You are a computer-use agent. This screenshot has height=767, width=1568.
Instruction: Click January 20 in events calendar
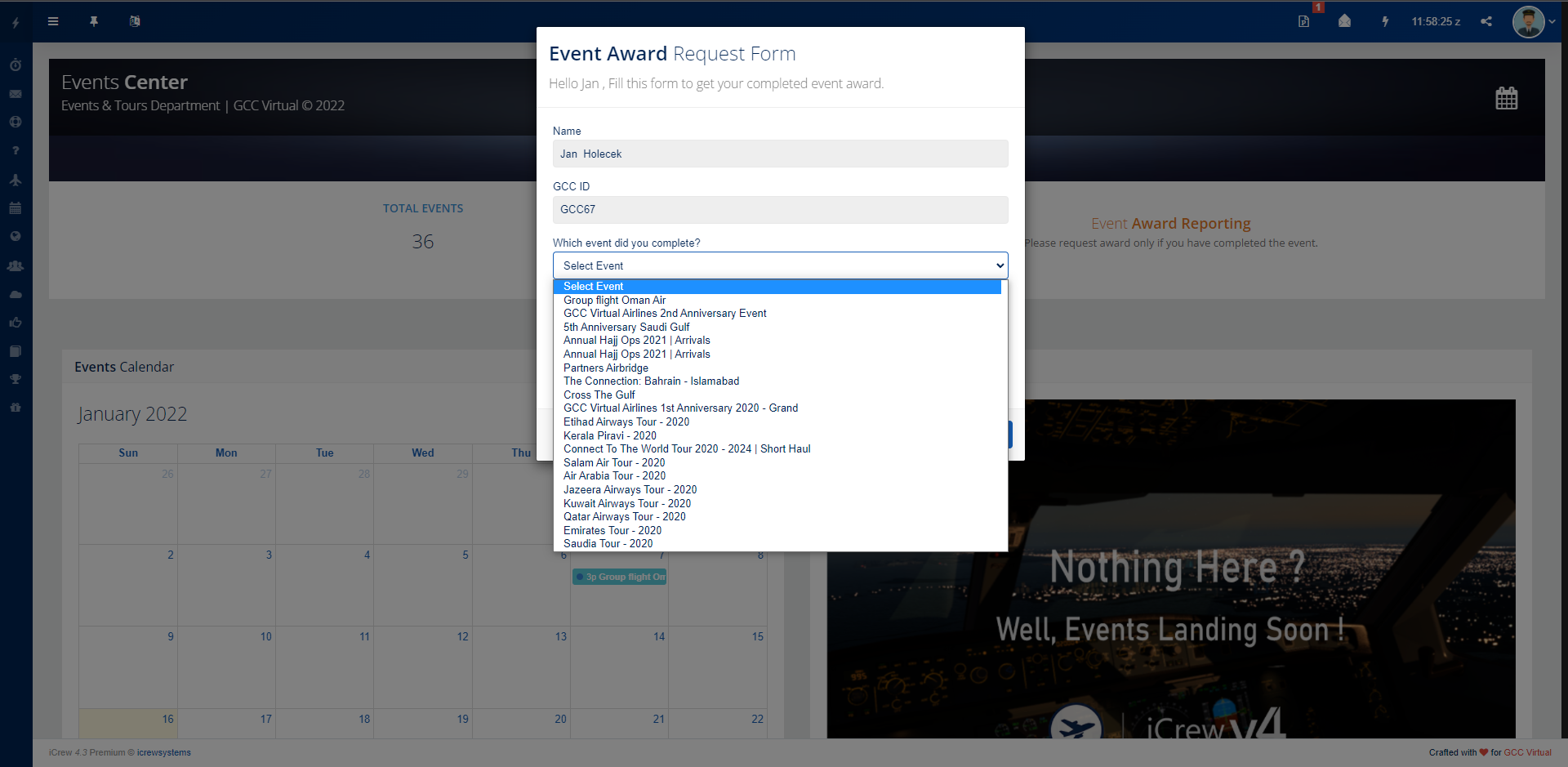[x=521, y=724]
